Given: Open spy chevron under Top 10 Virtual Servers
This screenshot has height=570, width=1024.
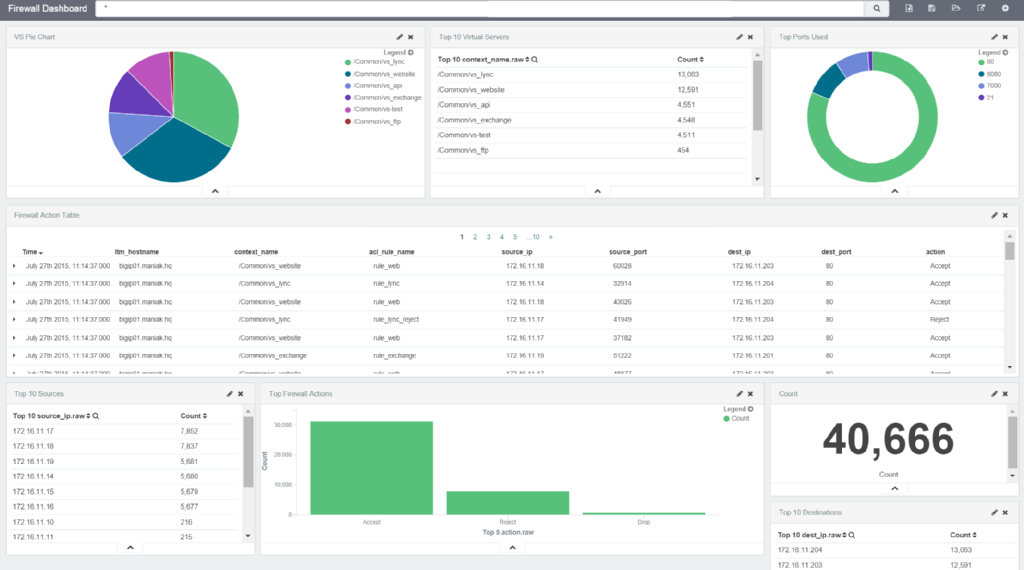Looking at the screenshot, I should click(597, 191).
